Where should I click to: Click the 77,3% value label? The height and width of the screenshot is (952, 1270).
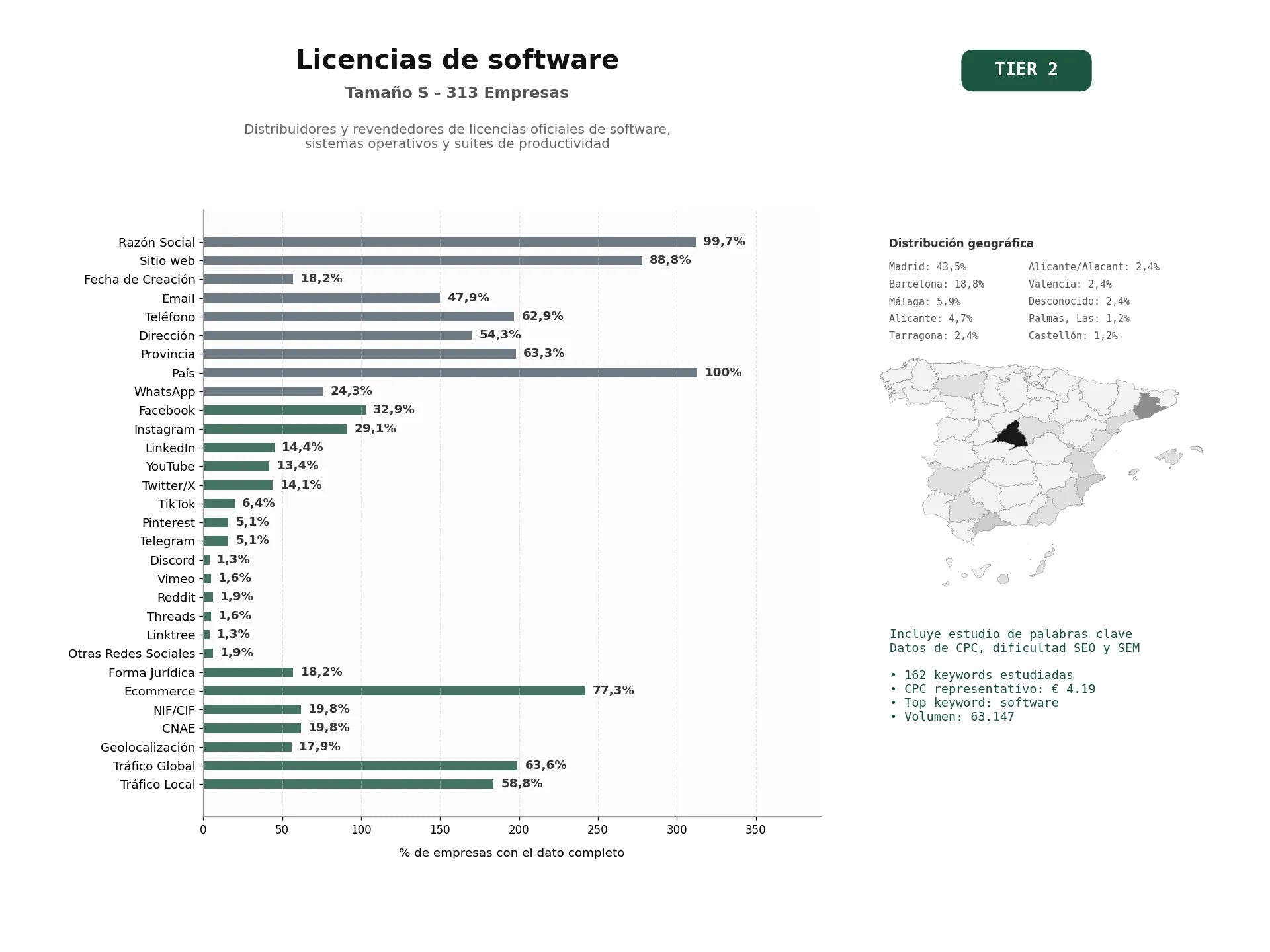point(613,690)
